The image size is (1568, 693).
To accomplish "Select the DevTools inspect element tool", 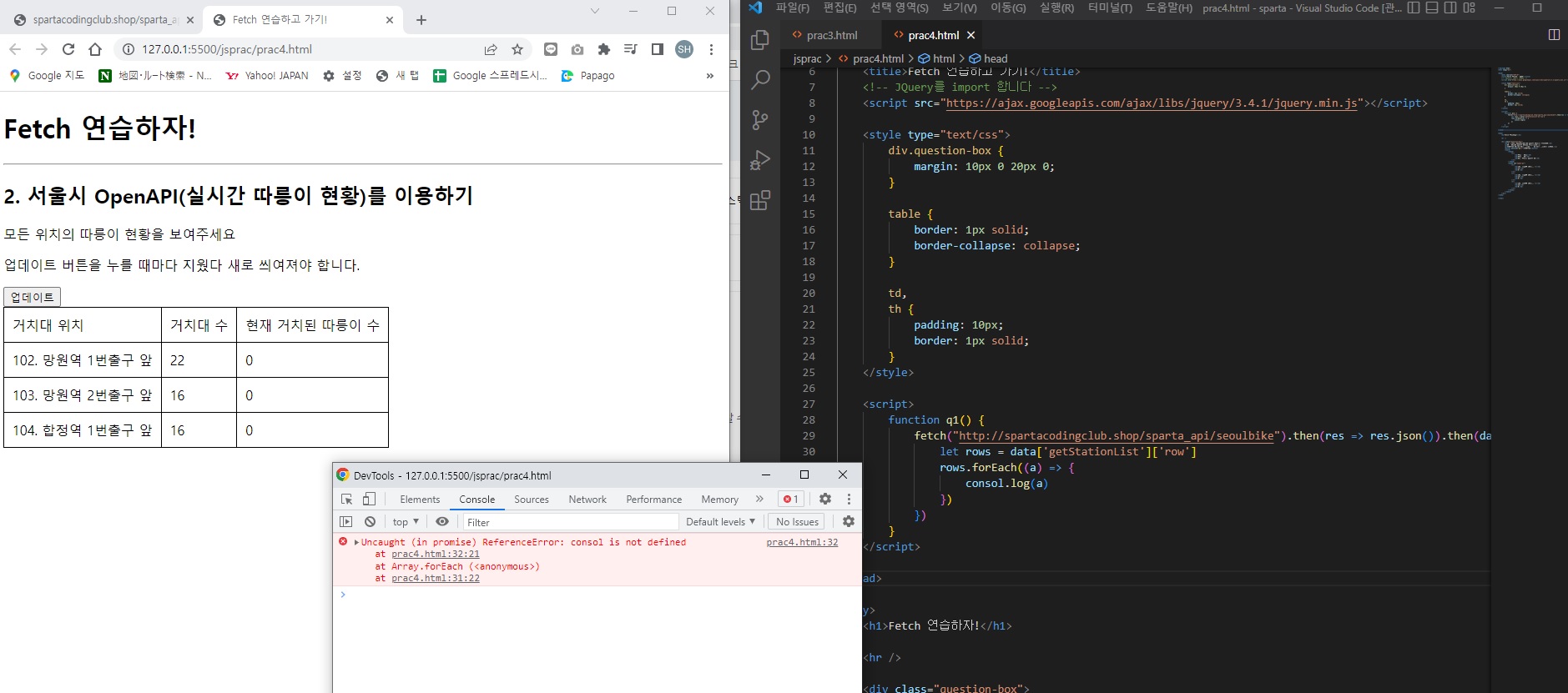I will point(346,499).
